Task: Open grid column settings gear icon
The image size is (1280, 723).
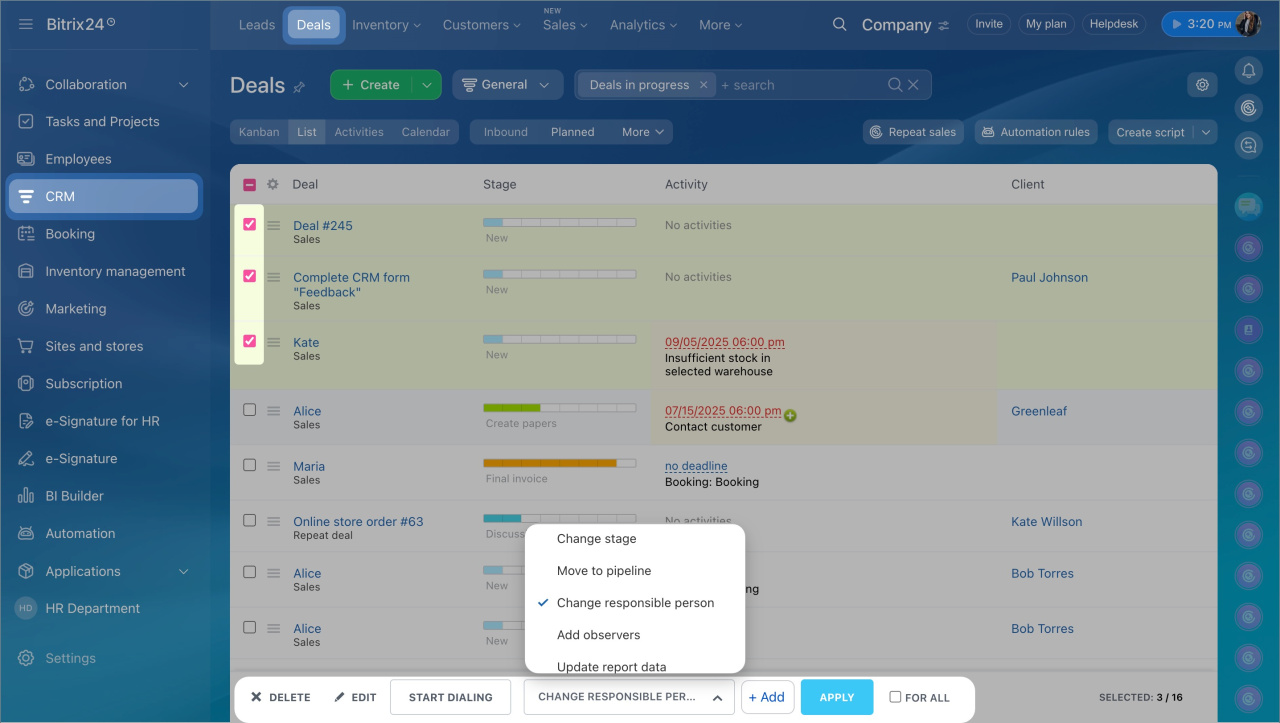Action: tap(273, 184)
